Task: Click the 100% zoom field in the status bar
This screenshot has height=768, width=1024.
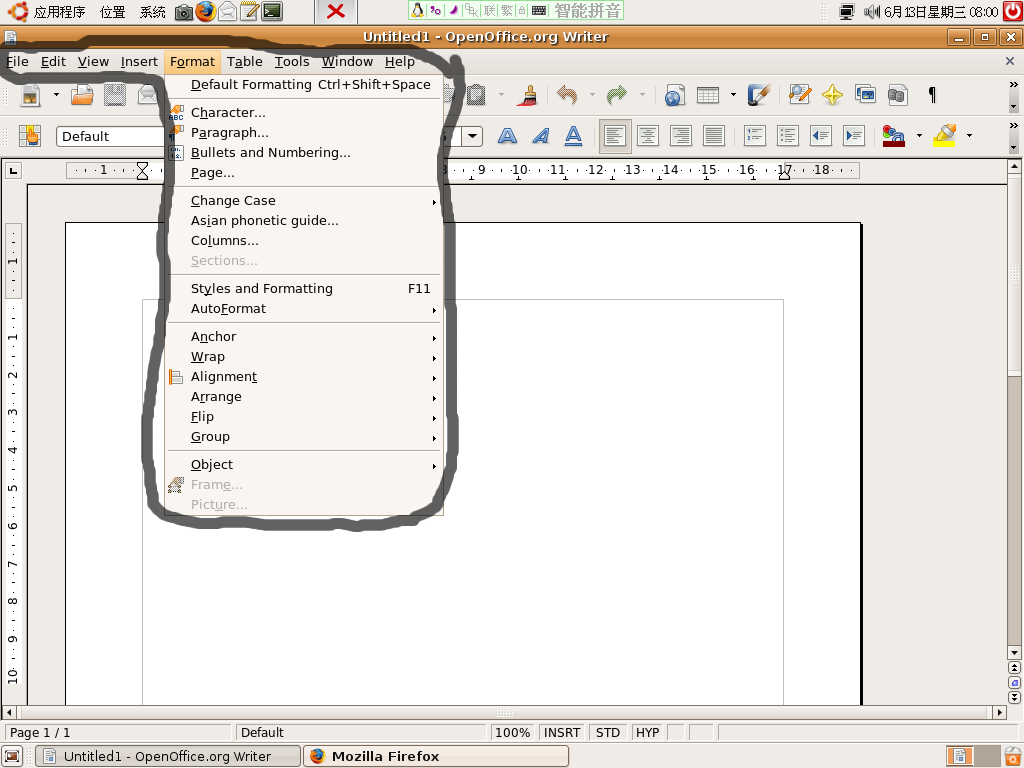Action: pos(513,733)
